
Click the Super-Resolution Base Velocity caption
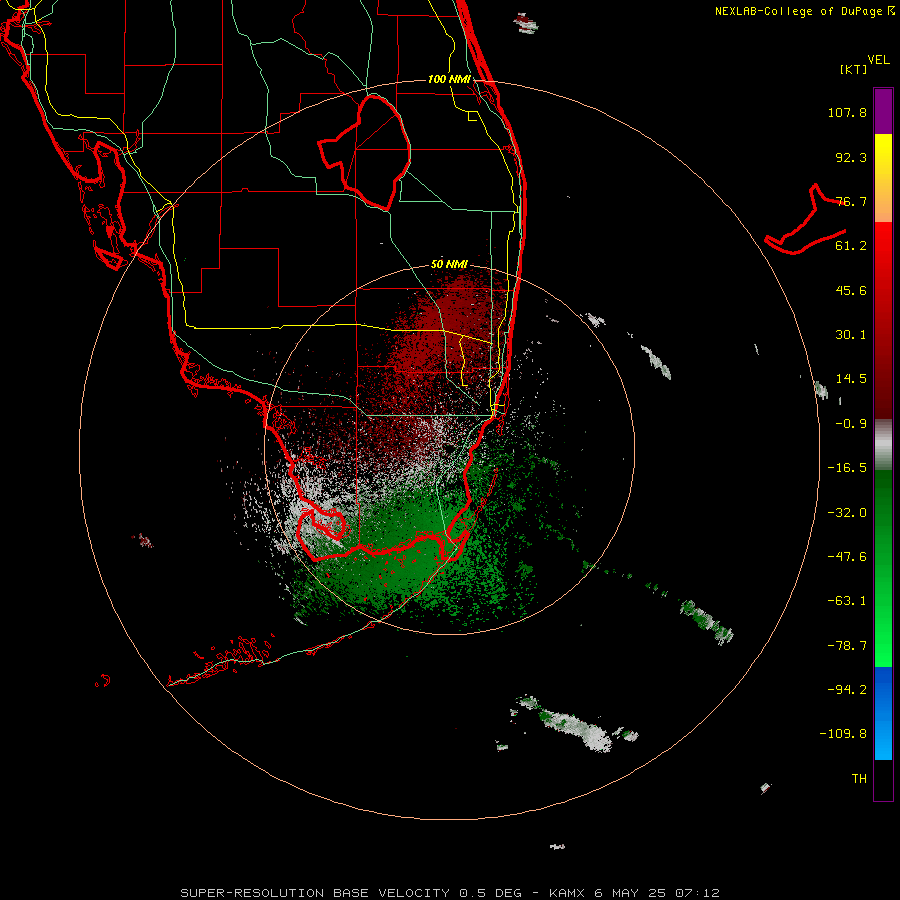point(449,893)
